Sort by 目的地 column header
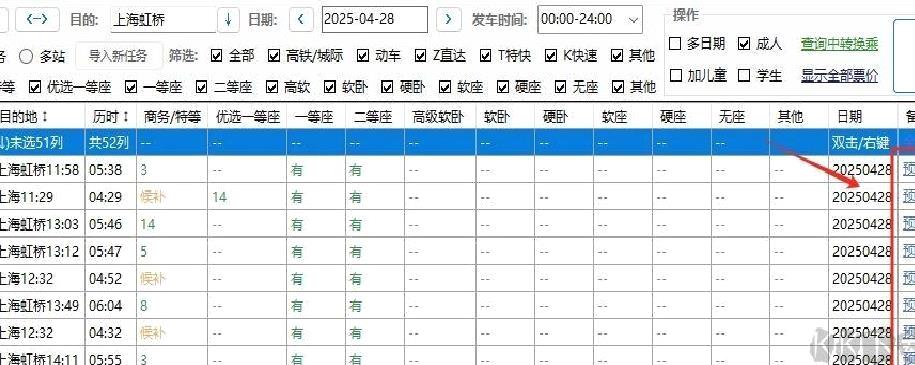915x365 pixels. [25, 117]
